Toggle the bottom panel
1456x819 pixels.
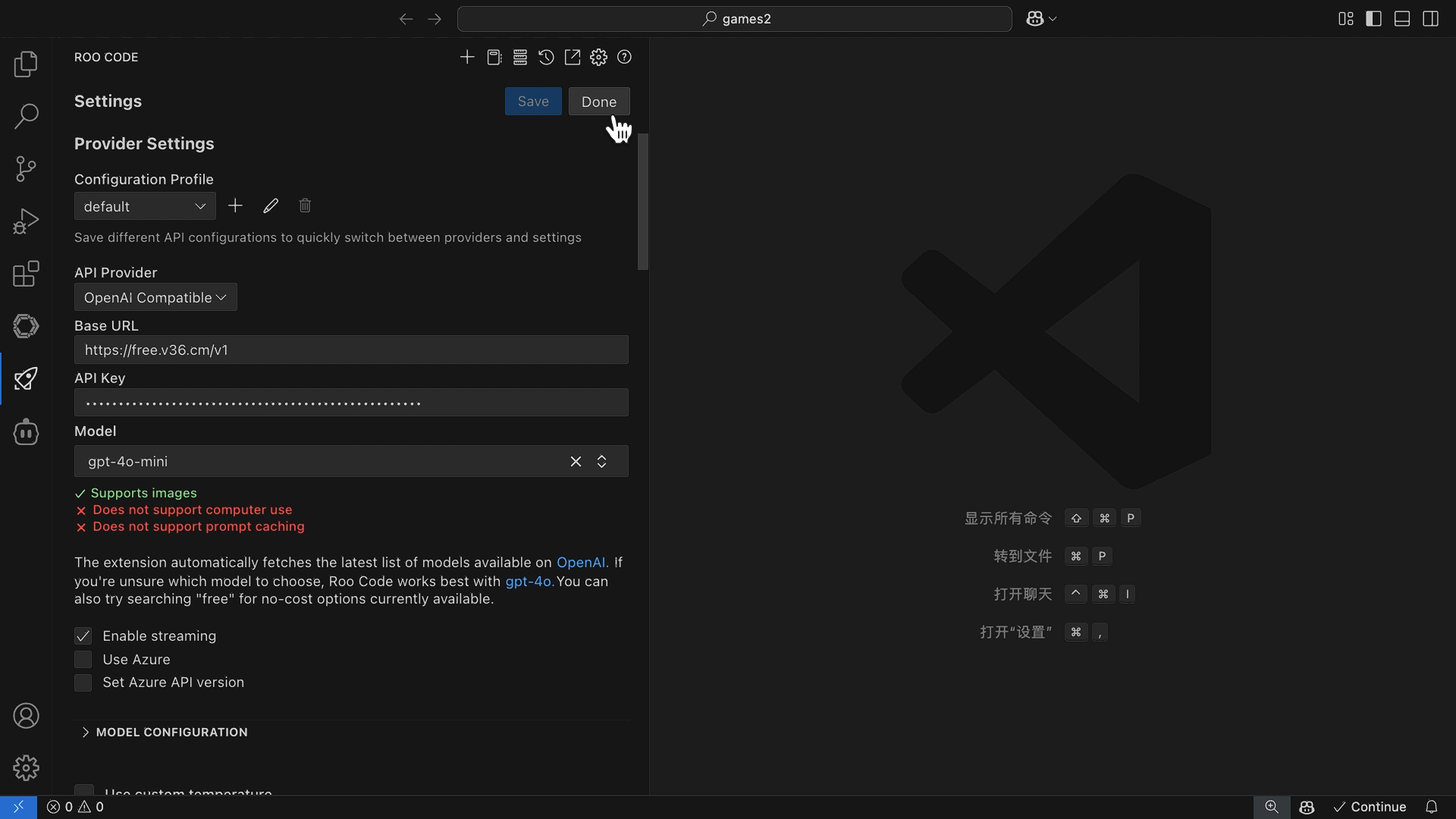(1402, 19)
